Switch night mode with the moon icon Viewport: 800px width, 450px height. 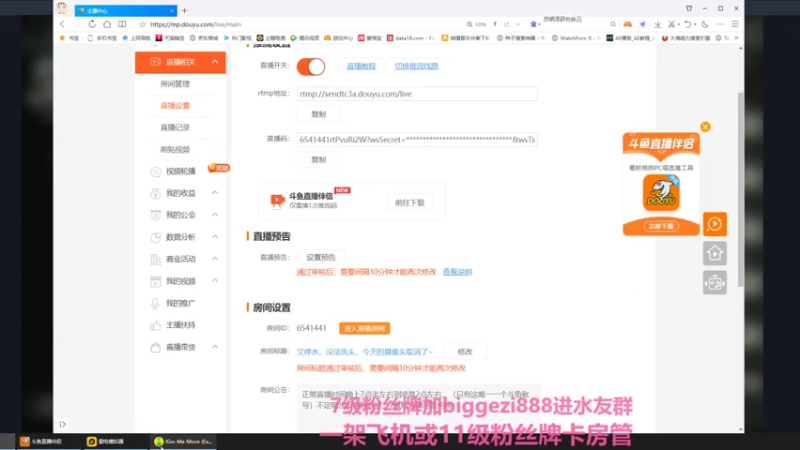pos(705,24)
